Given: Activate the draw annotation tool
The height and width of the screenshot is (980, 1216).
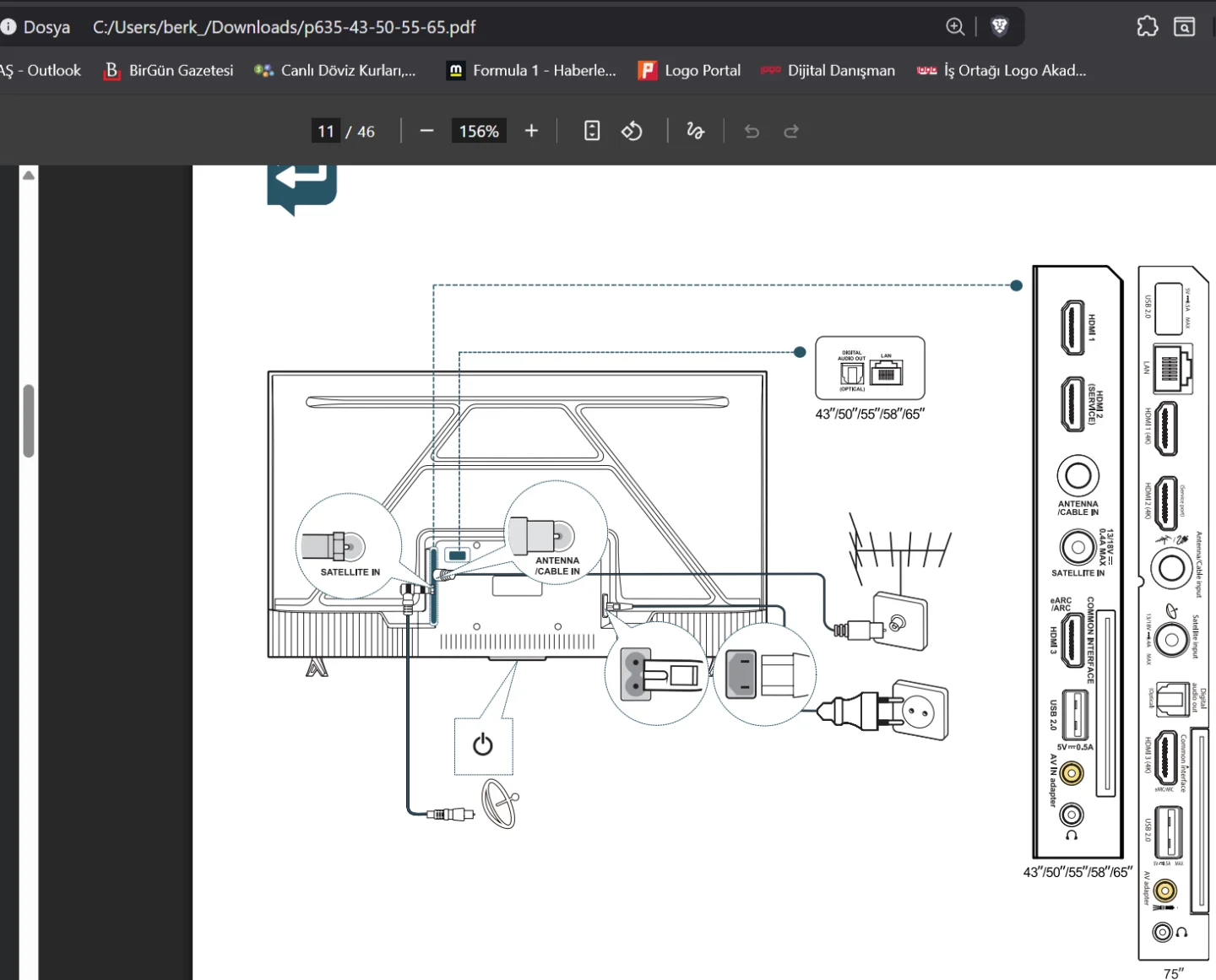Looking at the screenshot, I should 695,131.
